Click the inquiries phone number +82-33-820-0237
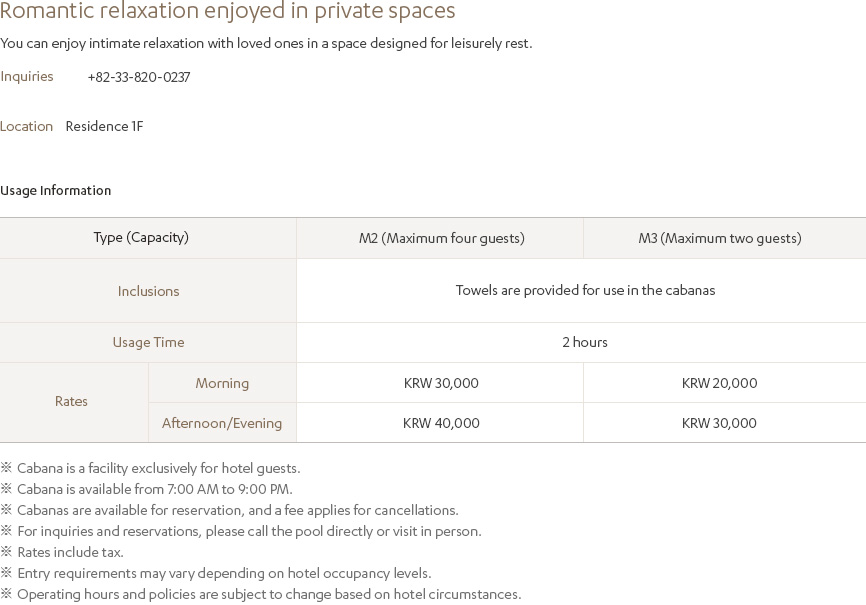 click(x=139, y=77)
